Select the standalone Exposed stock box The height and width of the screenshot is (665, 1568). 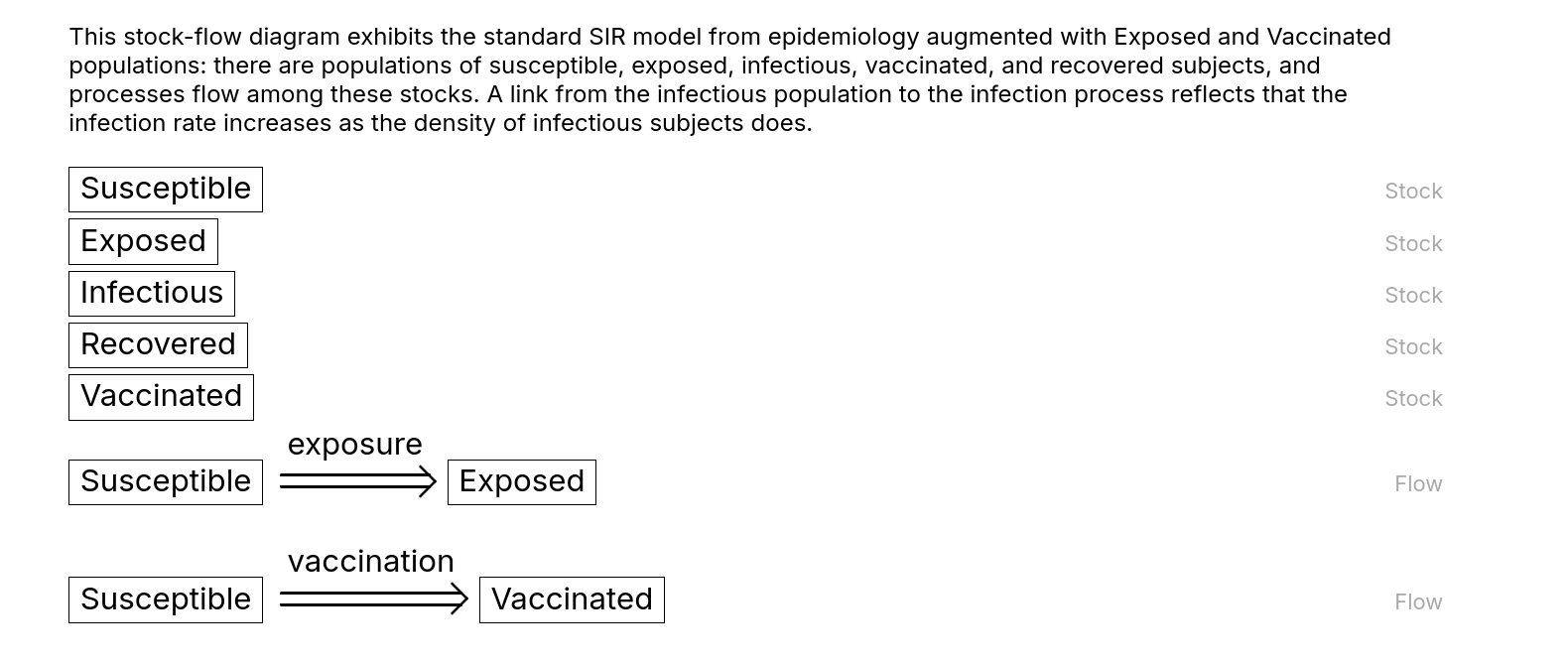143,241
